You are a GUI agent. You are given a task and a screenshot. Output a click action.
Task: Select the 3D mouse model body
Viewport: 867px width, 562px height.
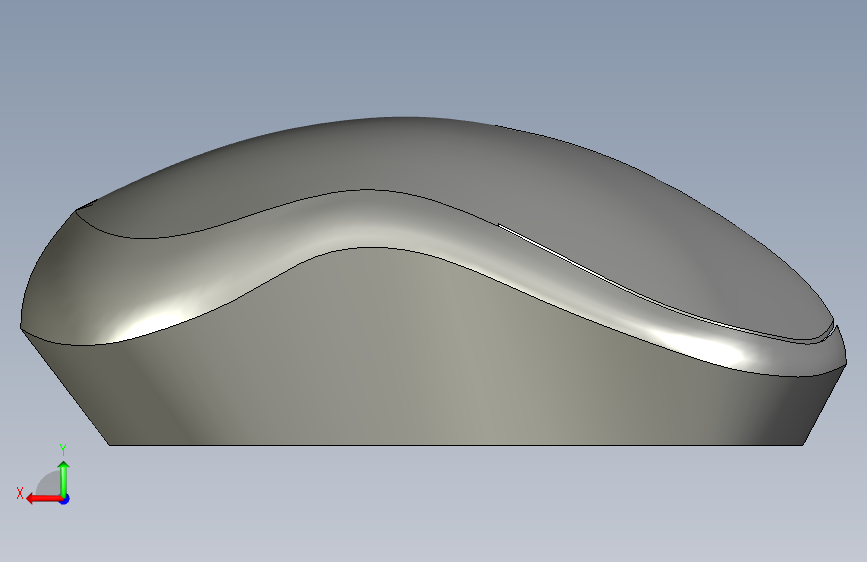point(434,281)
